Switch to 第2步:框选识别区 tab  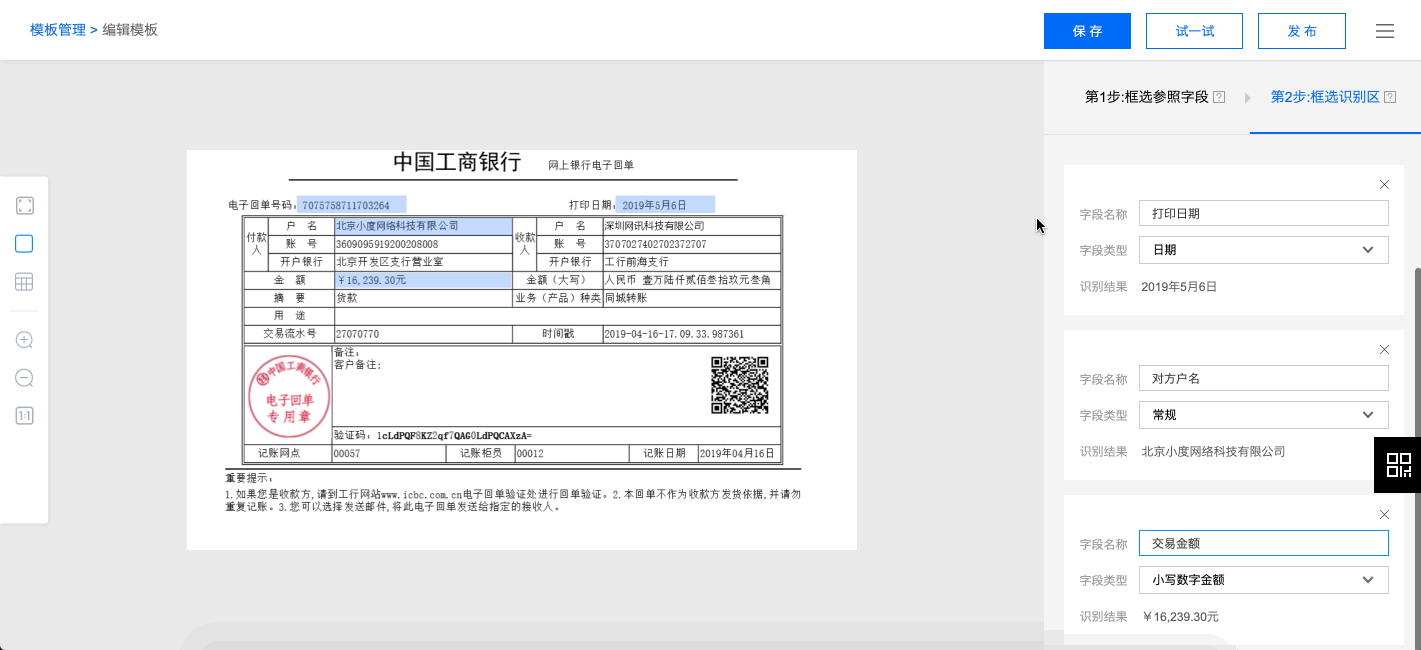[1325, 97]
